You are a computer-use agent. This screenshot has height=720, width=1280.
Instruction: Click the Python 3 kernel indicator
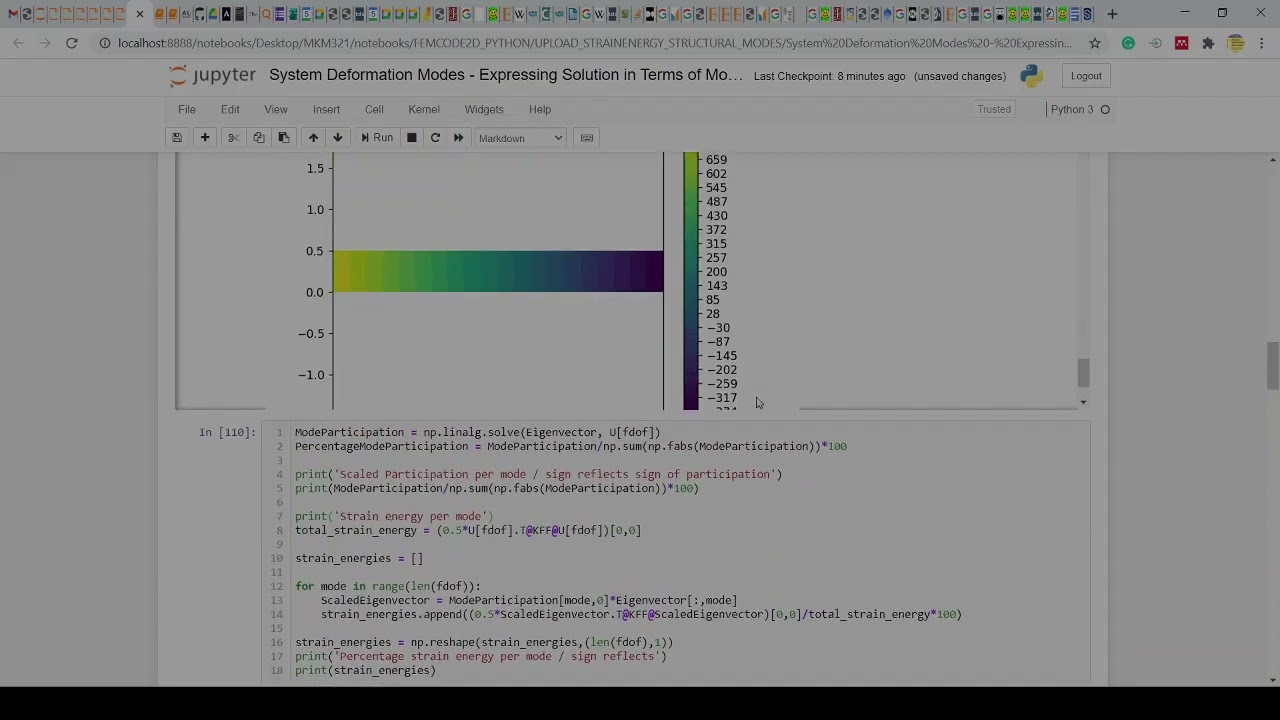(1080, 109)
